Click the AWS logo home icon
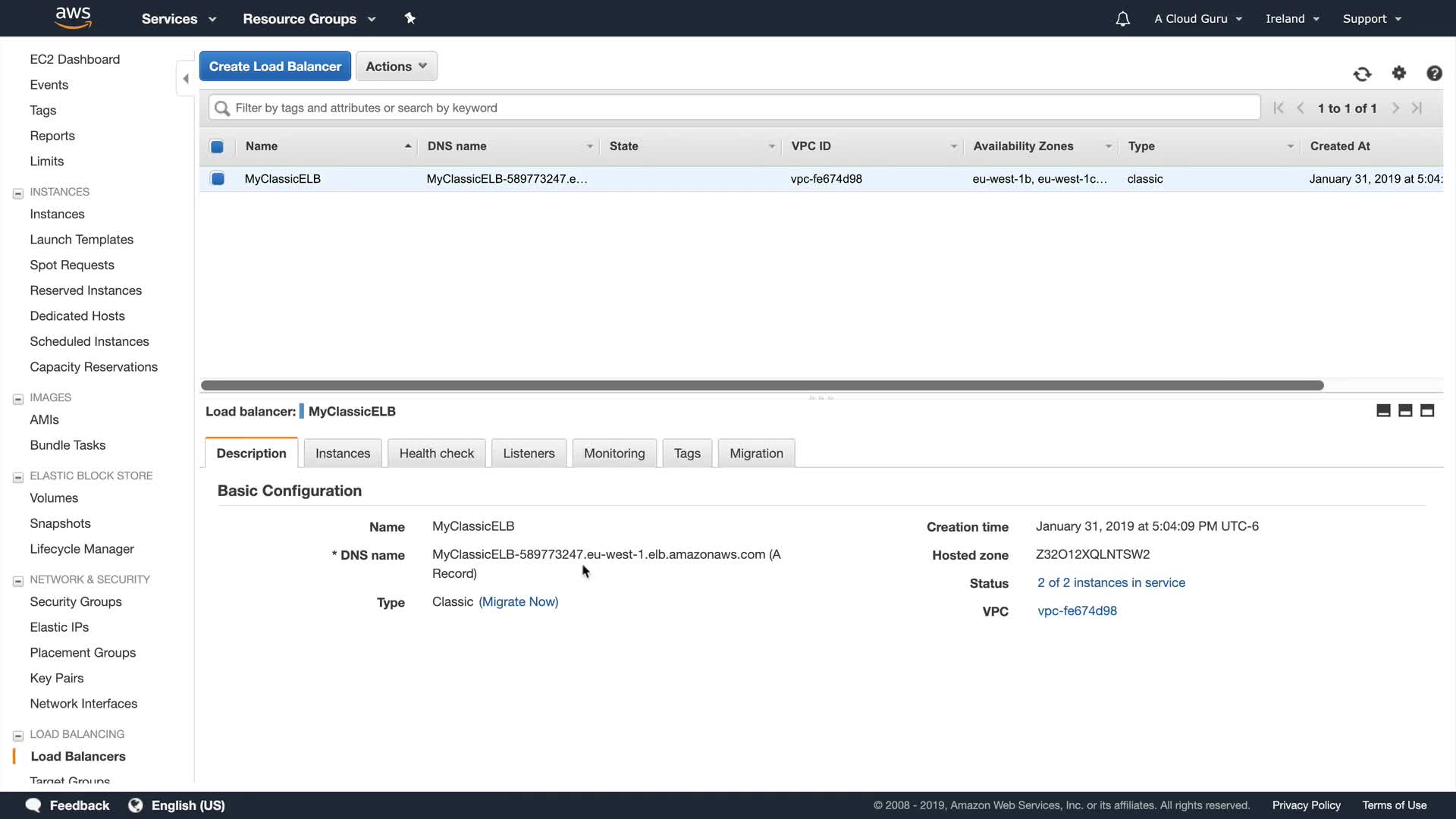This screenshot has height=819, width=1456. click(74, 17)
